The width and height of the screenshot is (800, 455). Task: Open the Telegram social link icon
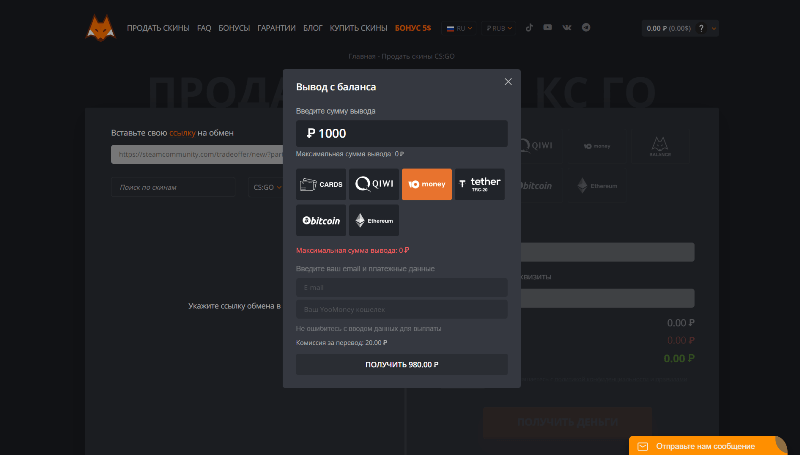[x=586, y=28]
